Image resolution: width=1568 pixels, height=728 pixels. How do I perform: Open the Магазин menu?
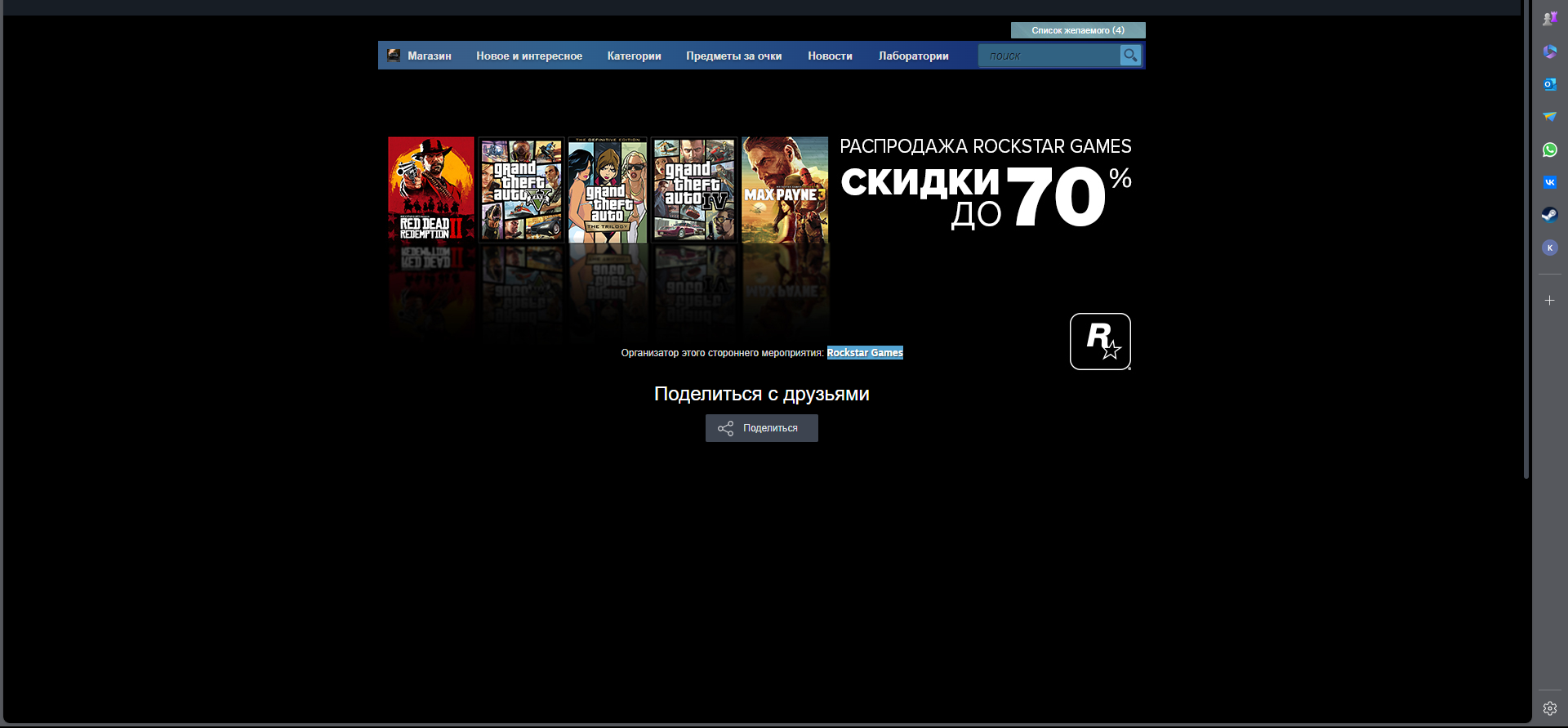point(430,56)
